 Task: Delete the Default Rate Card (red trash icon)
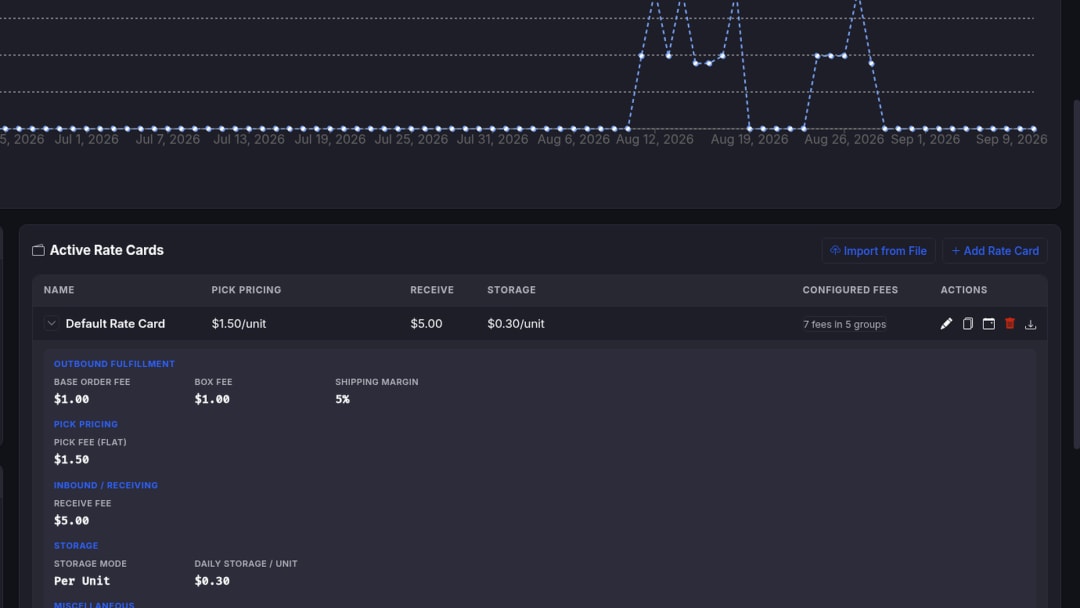(1010, 324)
